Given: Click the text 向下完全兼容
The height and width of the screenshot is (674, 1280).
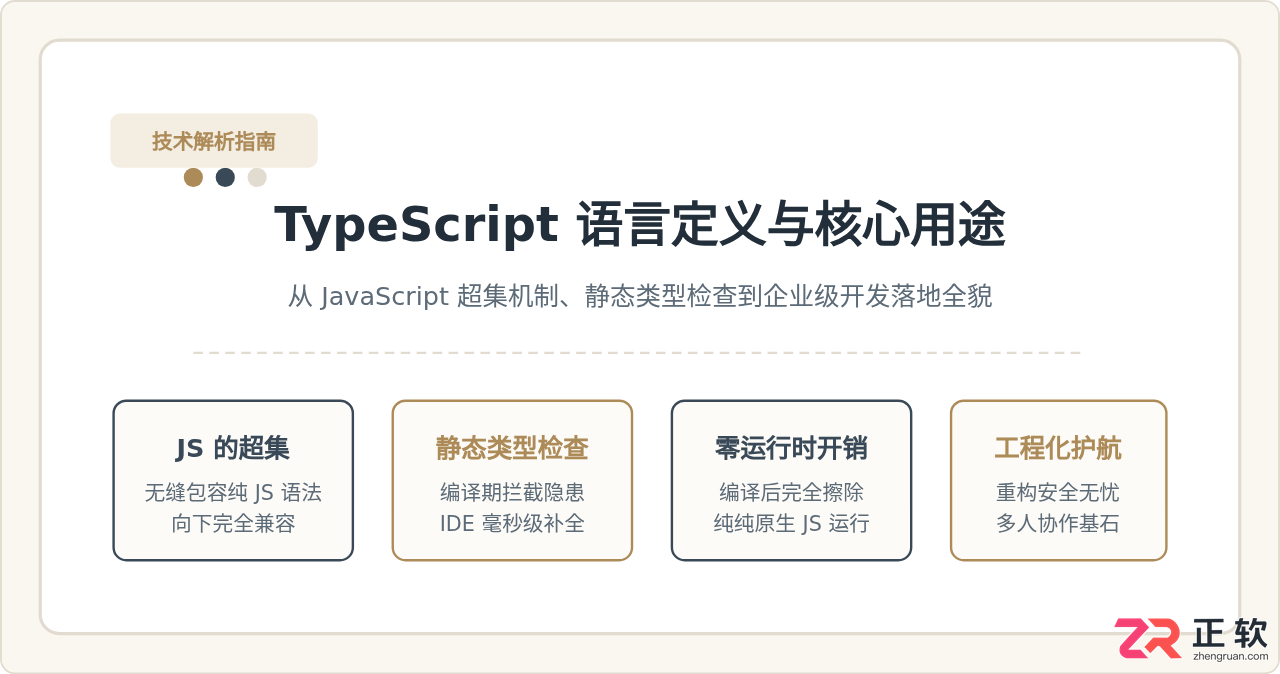Looking at the screenshot, I should pos(233,524).
